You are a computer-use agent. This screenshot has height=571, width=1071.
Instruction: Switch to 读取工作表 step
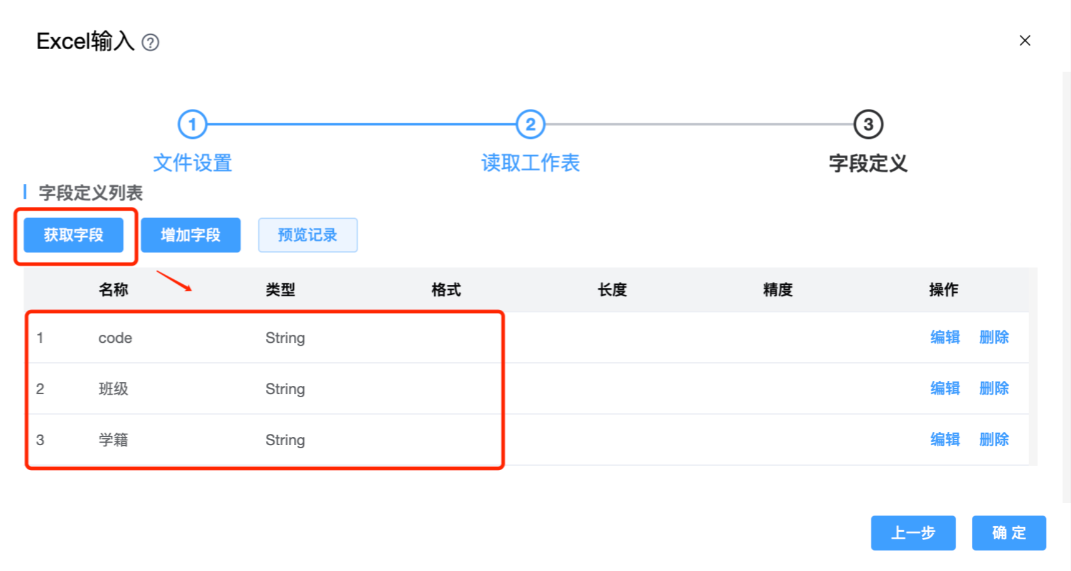click(x=530, y=163)
